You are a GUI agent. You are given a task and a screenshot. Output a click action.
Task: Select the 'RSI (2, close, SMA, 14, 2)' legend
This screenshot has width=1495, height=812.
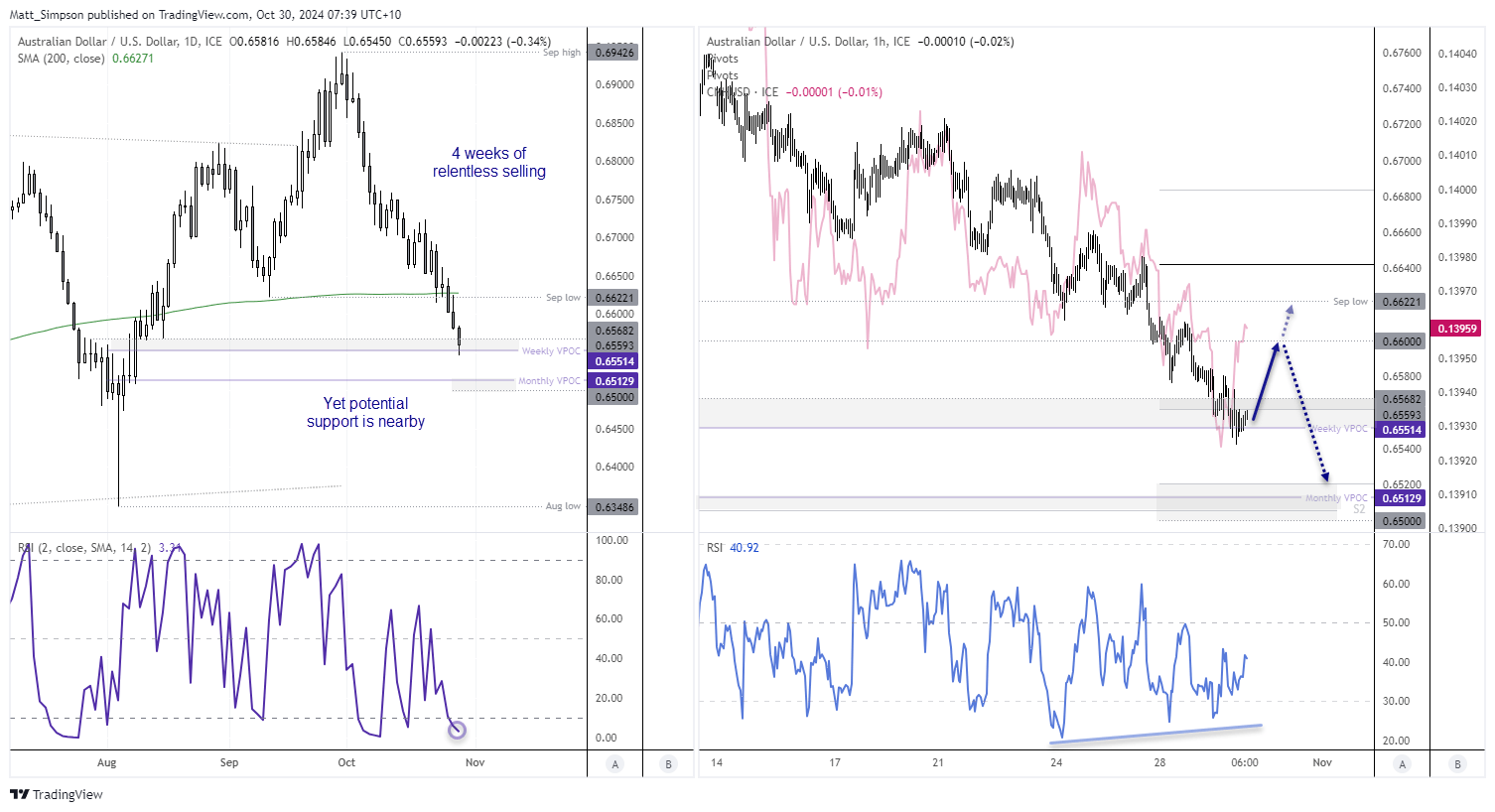[x=82, y=548]
